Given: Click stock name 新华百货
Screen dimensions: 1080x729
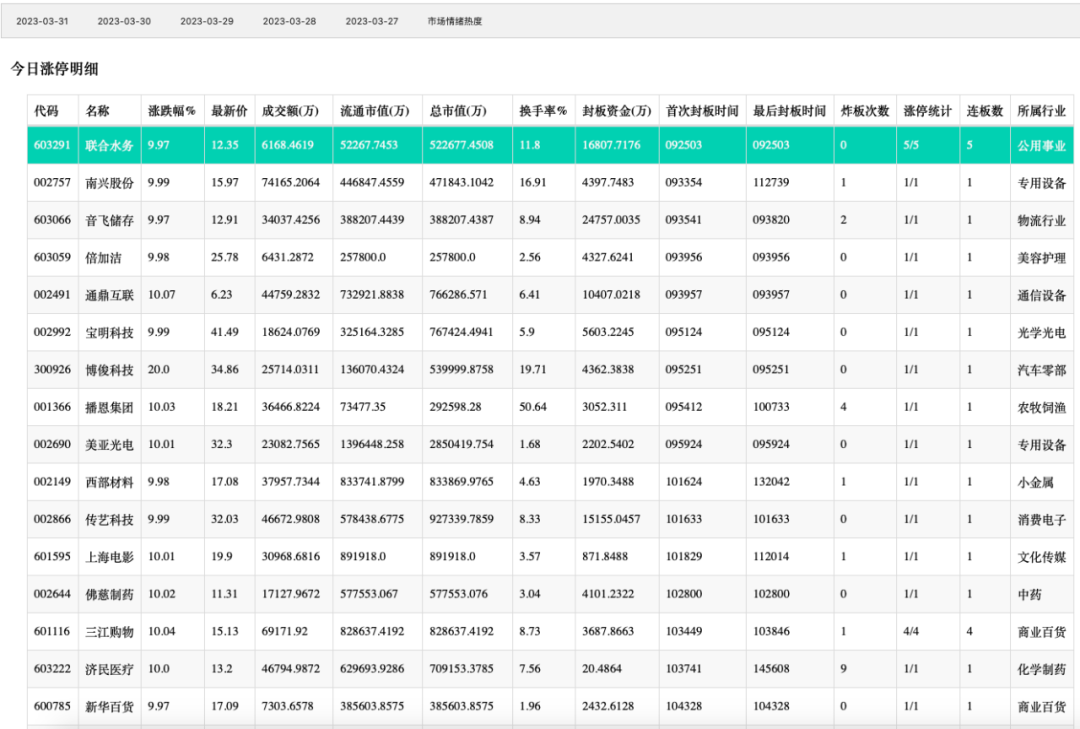Looking at the screenshot, I should (110, 706).
